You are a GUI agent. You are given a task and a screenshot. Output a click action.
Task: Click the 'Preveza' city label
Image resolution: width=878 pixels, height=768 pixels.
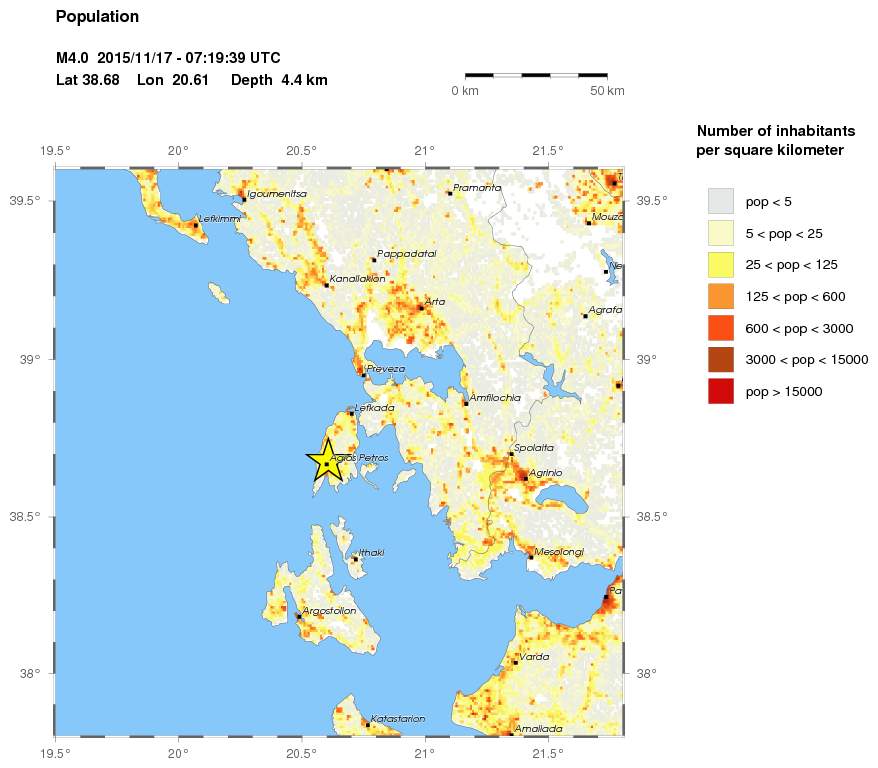[386, 369]
